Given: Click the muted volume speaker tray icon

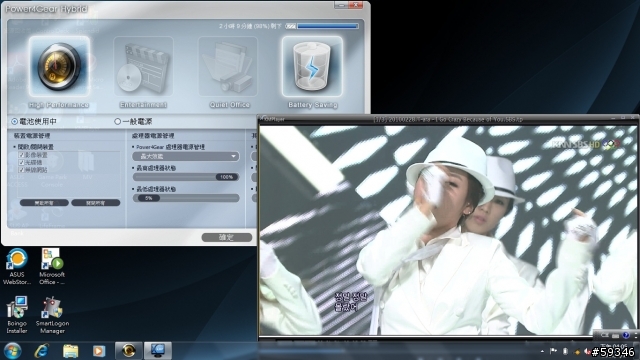Looking at the screenshot, I should click(x=587, y=351).
